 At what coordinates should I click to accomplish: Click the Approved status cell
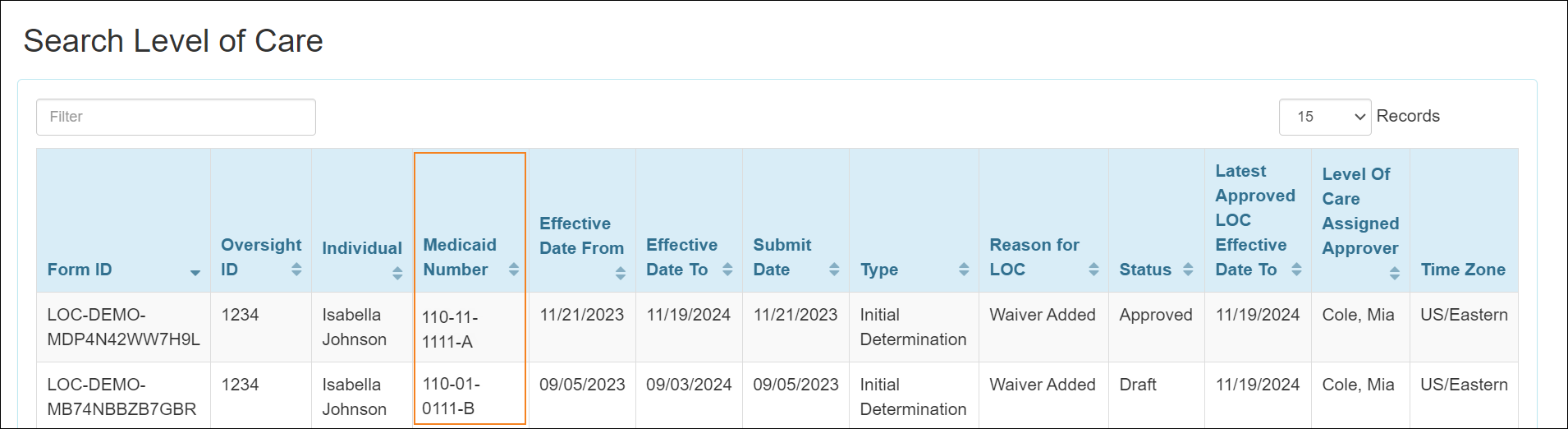[1155, 315]
